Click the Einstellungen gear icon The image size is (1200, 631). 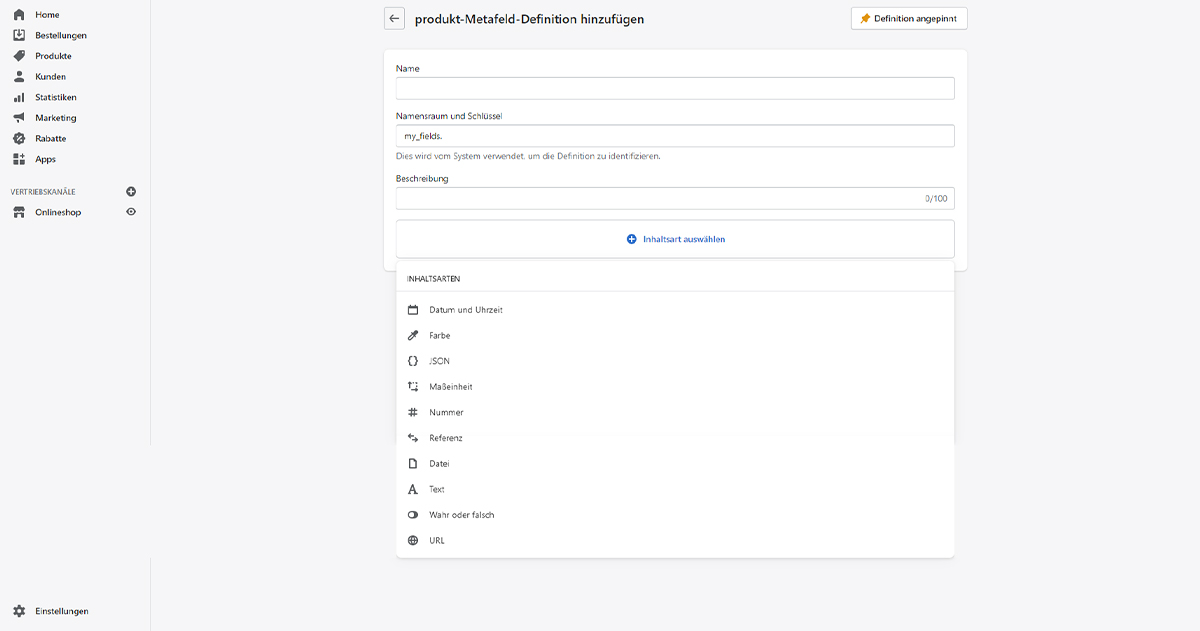(x=19, y=611)
